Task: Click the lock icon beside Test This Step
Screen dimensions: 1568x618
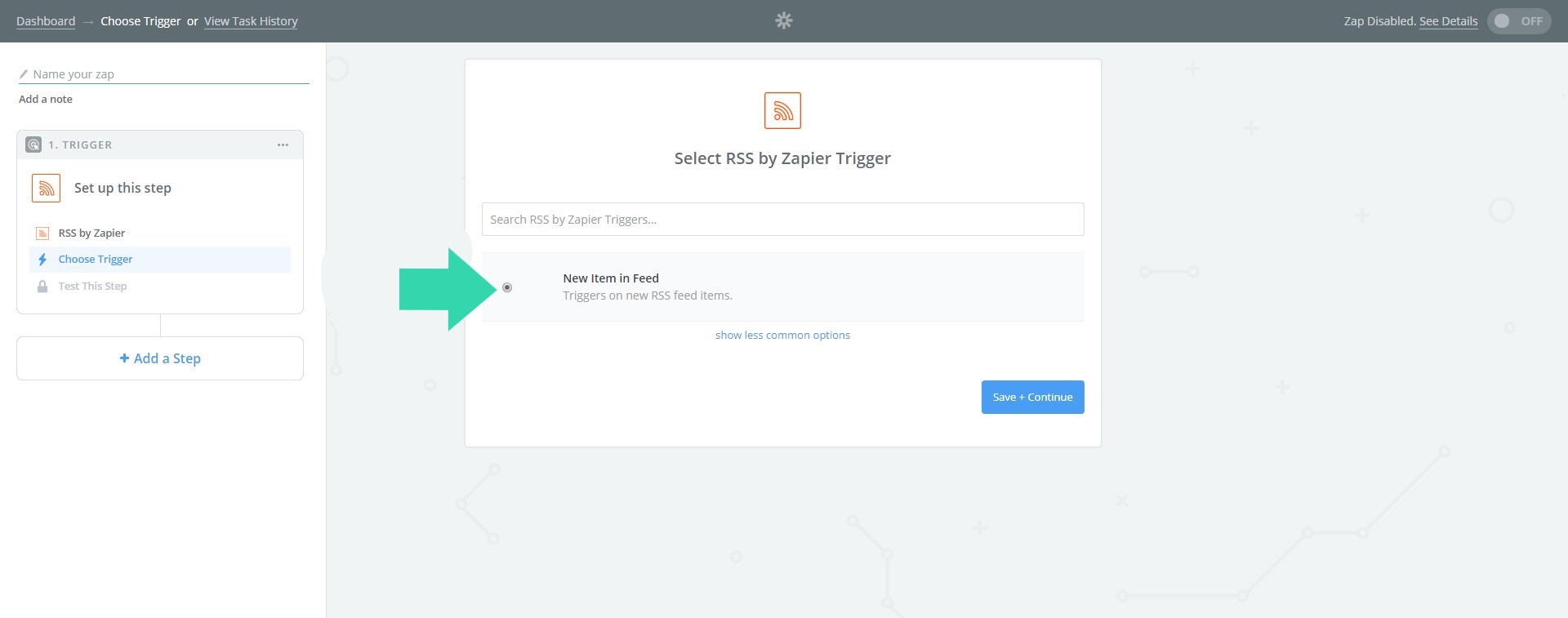Action: [42, 287]
